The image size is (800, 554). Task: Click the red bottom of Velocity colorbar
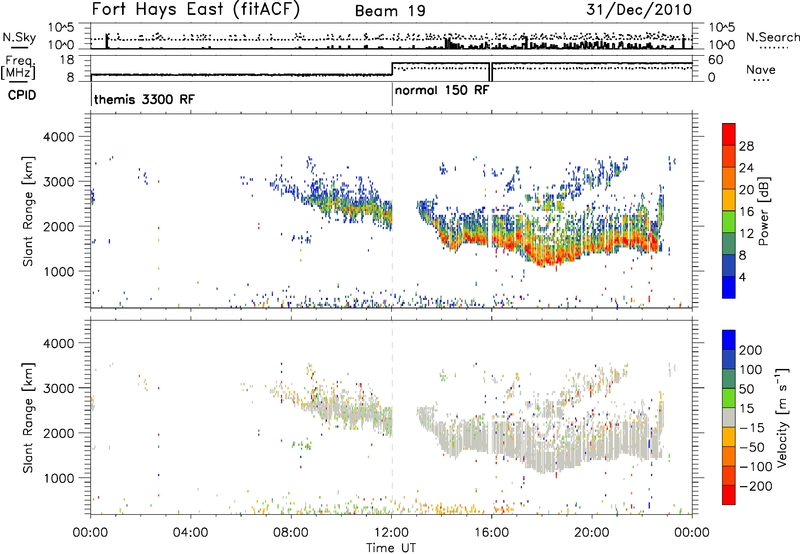point(729,495)
